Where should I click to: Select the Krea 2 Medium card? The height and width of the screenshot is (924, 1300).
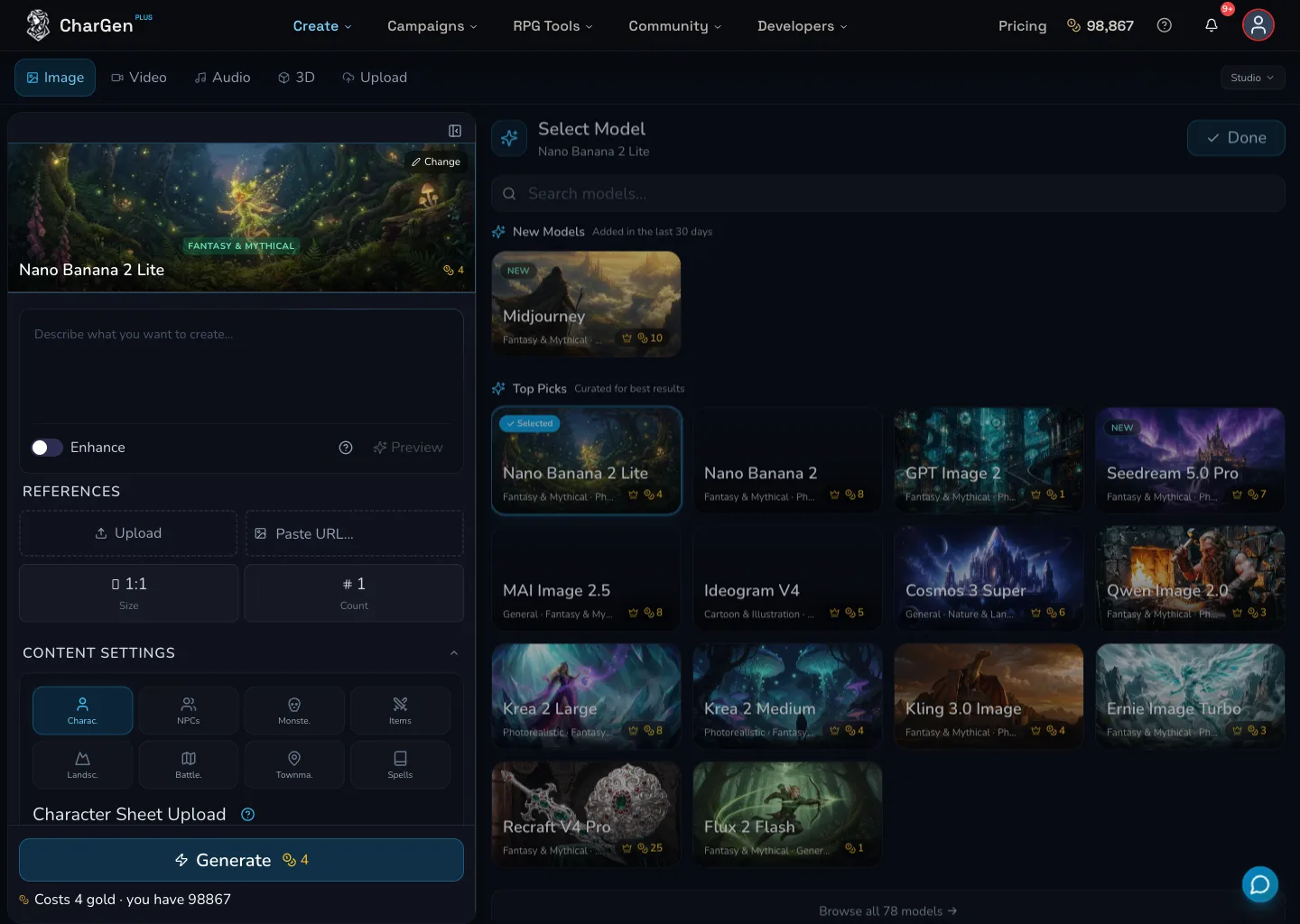point(787,696)
